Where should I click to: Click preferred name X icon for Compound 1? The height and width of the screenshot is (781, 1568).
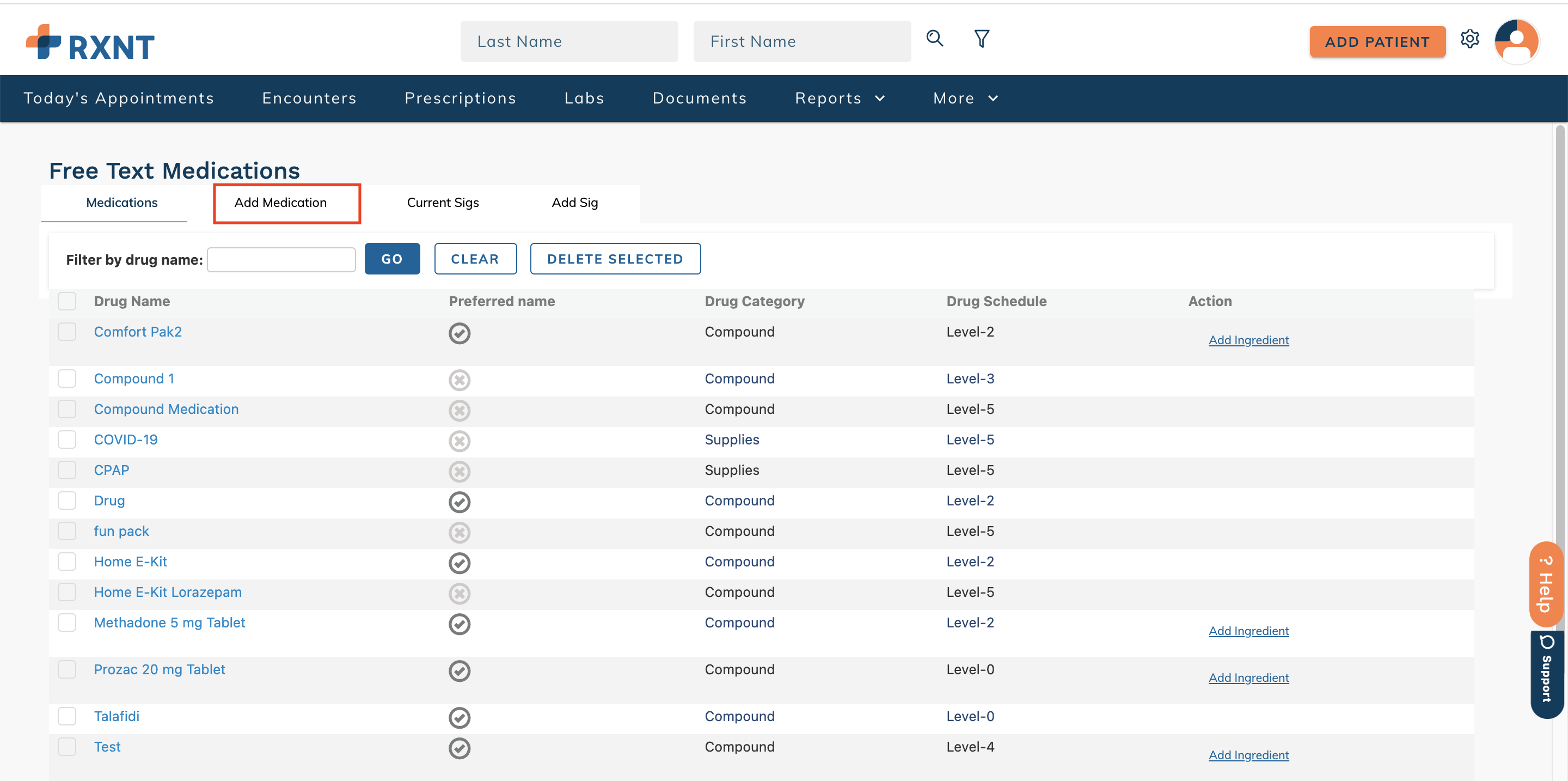point(460,380)
